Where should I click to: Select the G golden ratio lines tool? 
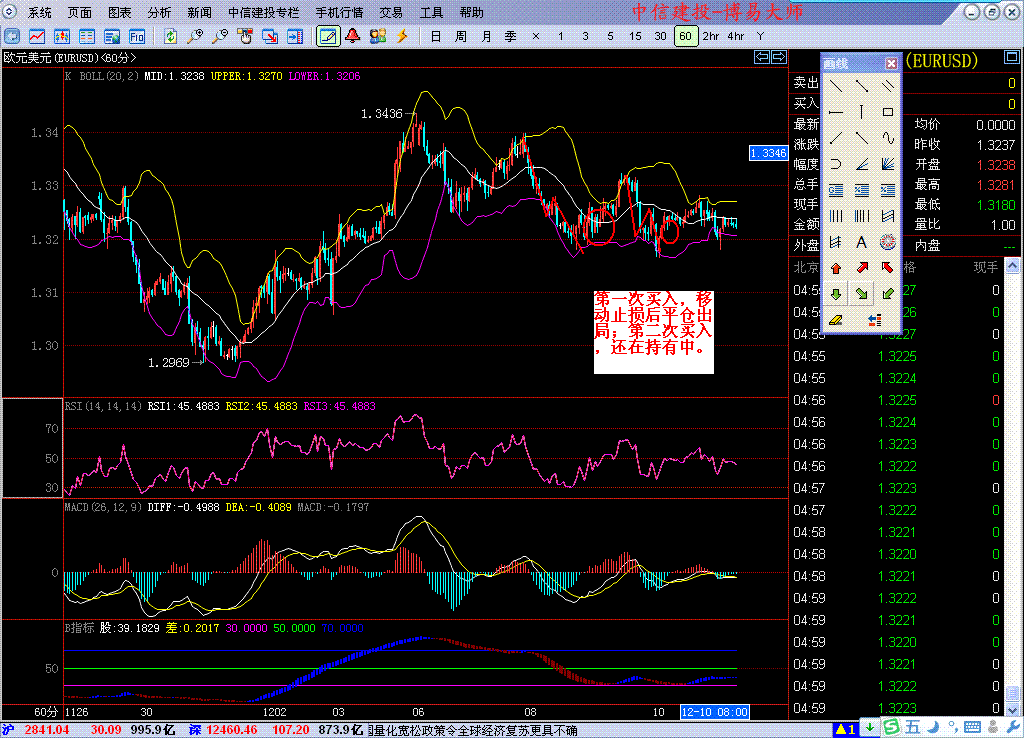[835, 190]
